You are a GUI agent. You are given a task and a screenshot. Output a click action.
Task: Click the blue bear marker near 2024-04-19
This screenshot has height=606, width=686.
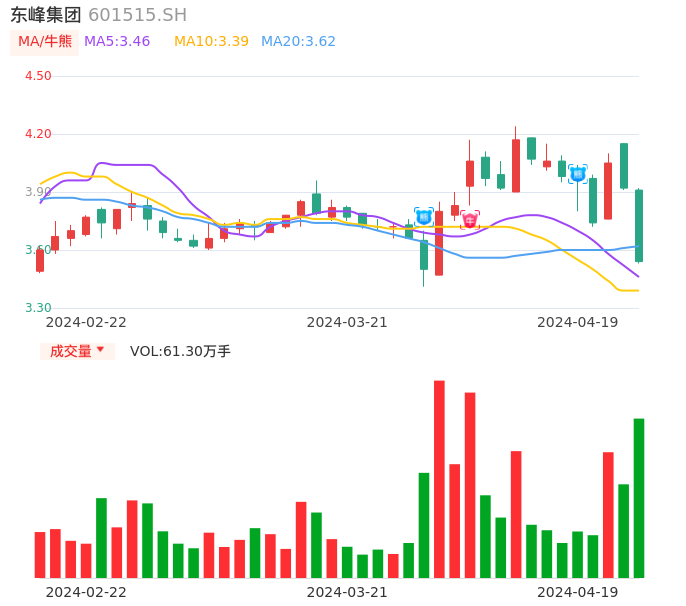[x=577, y=174]
